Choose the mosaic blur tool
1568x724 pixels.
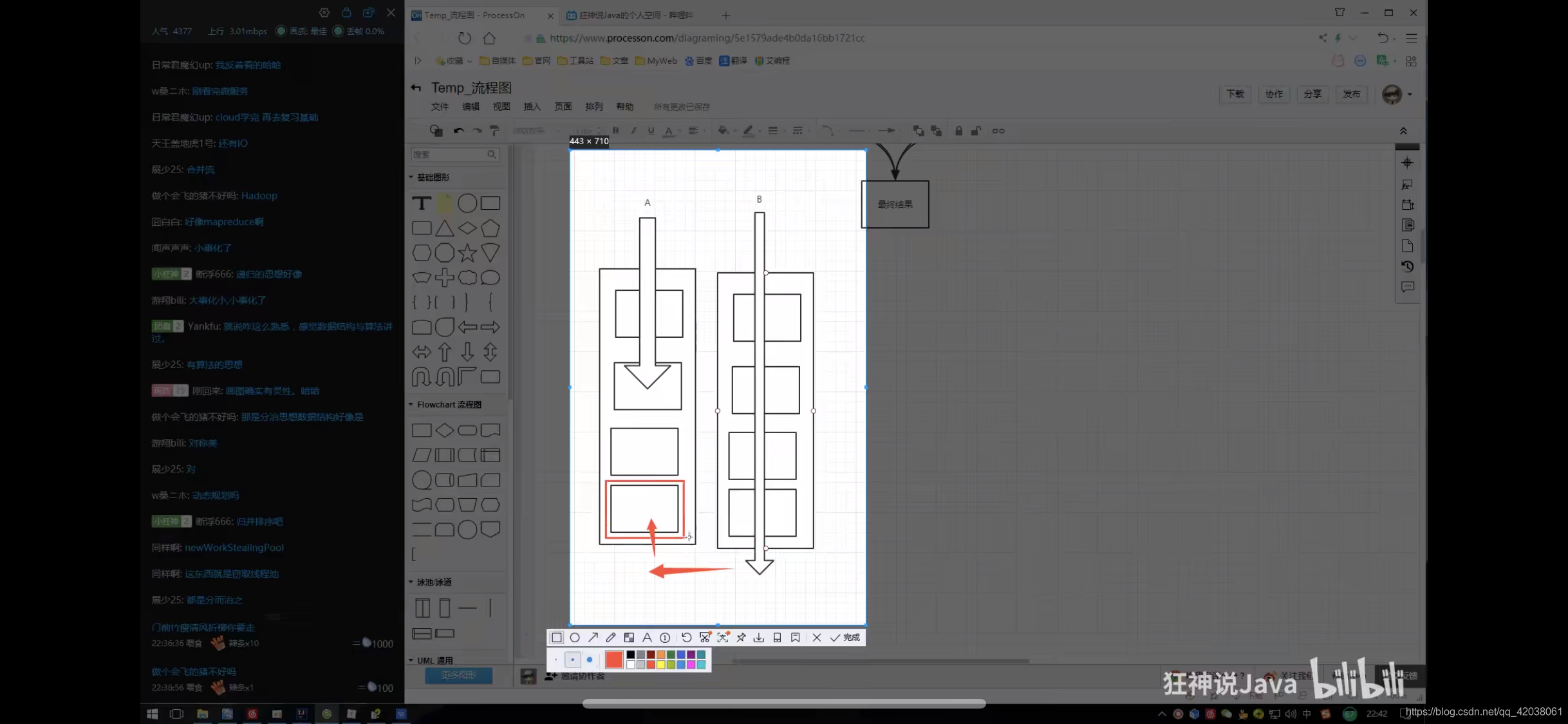[629, 638]
